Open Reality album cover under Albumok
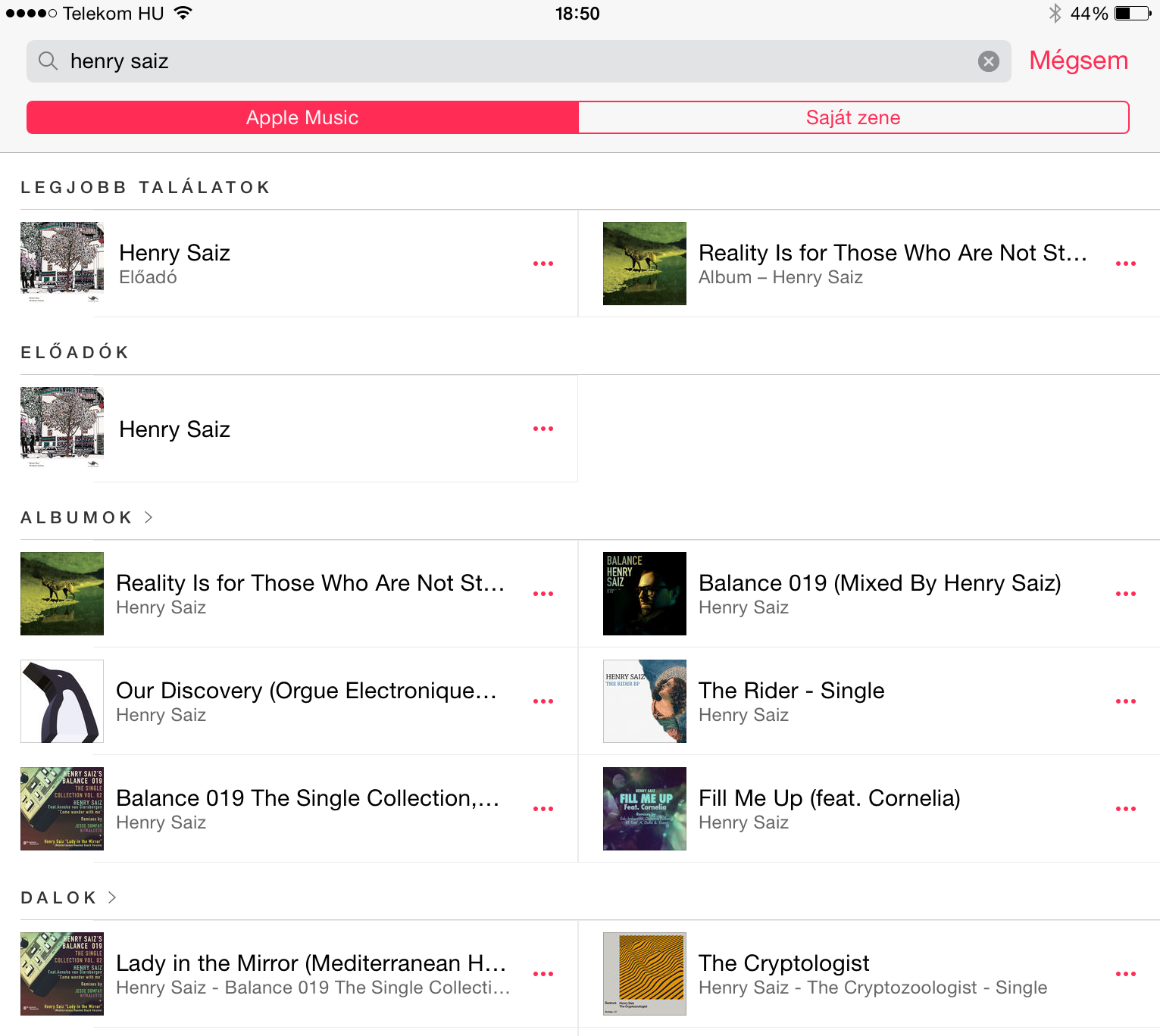This screenshot has height=1036, width=1160. tap(62, 594)
